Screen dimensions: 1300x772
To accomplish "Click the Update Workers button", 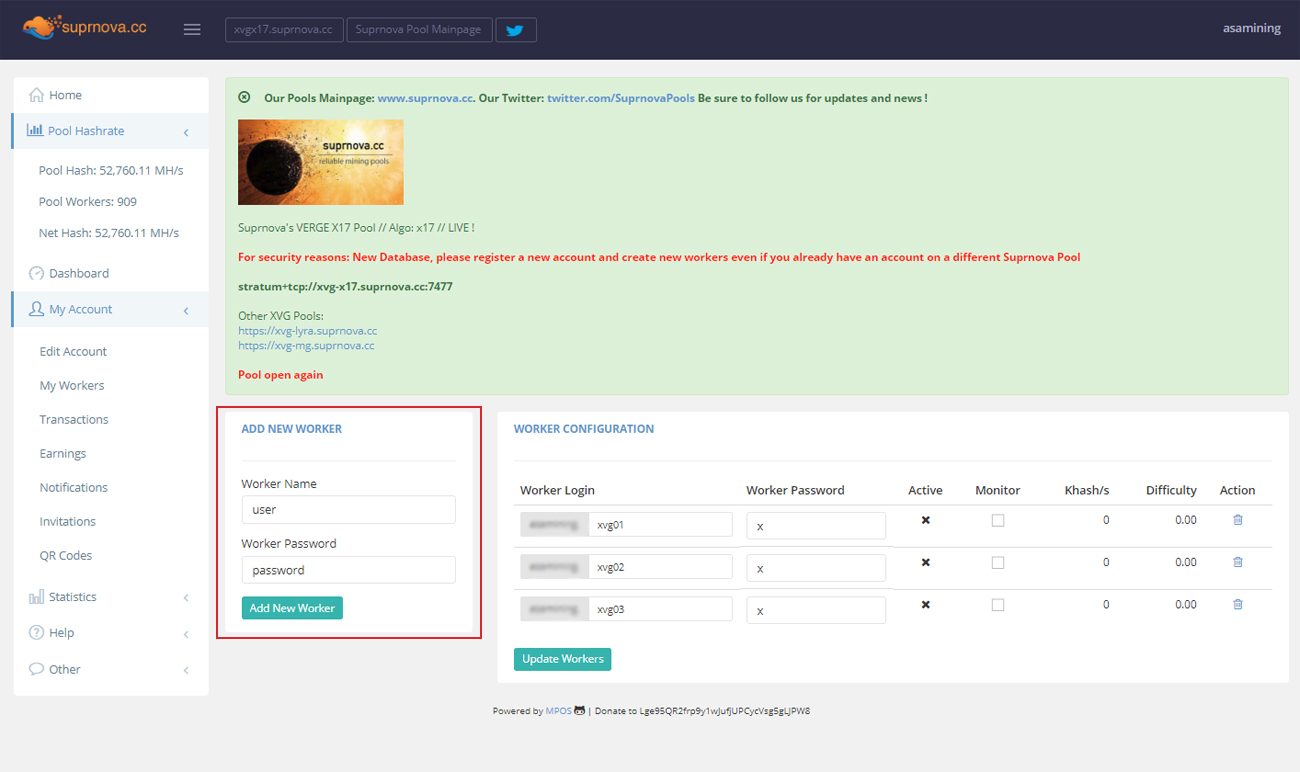I will [563, 659].
